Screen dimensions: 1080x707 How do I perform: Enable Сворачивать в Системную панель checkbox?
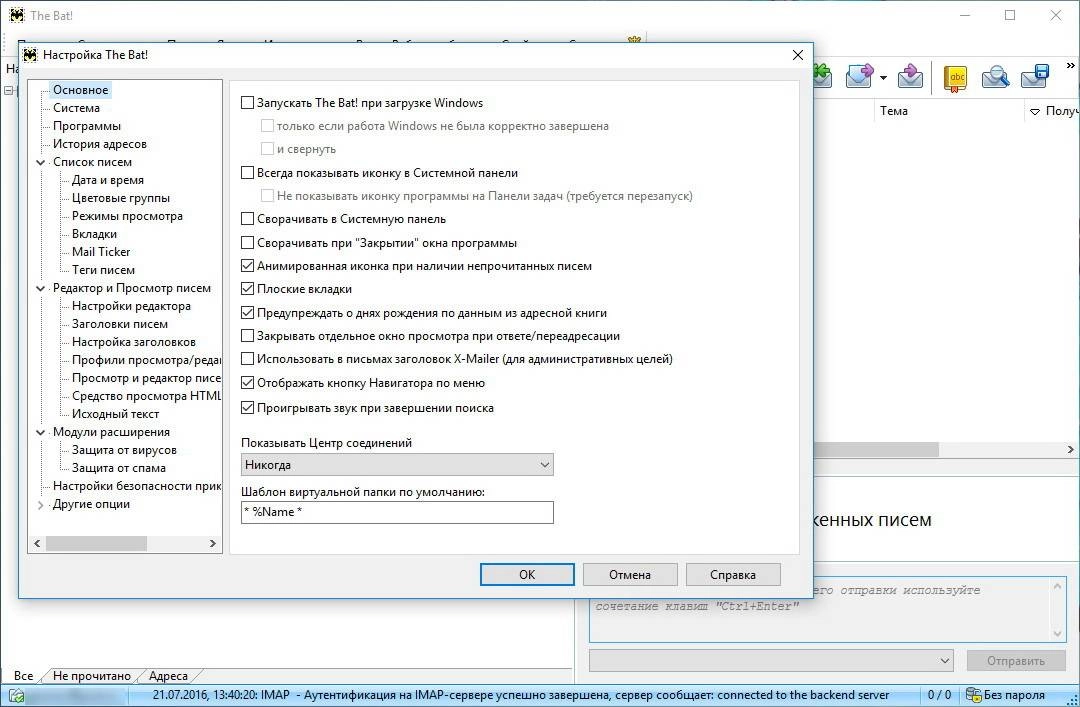247,219
